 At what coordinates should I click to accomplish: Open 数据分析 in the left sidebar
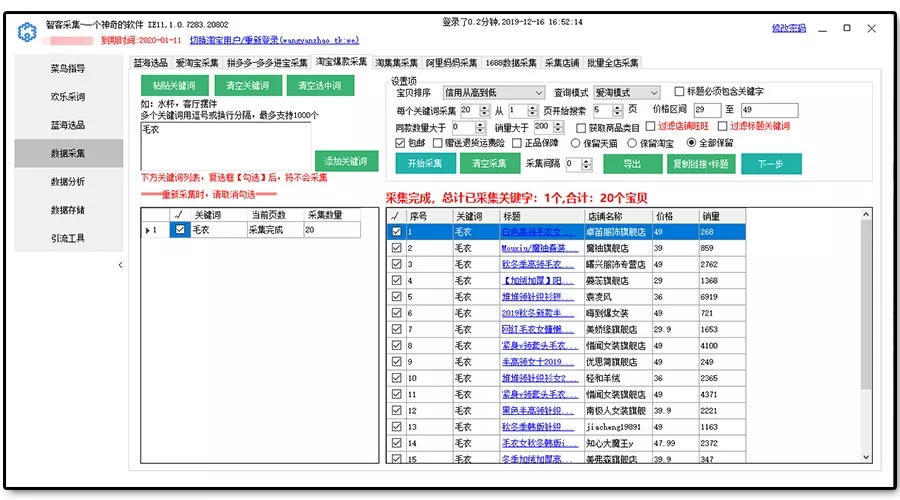pyautogui.click(x=68, y=181)
